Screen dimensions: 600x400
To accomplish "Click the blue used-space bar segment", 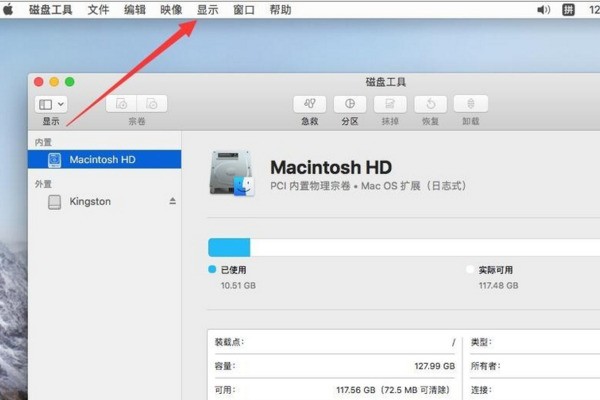I will point(229,248).
